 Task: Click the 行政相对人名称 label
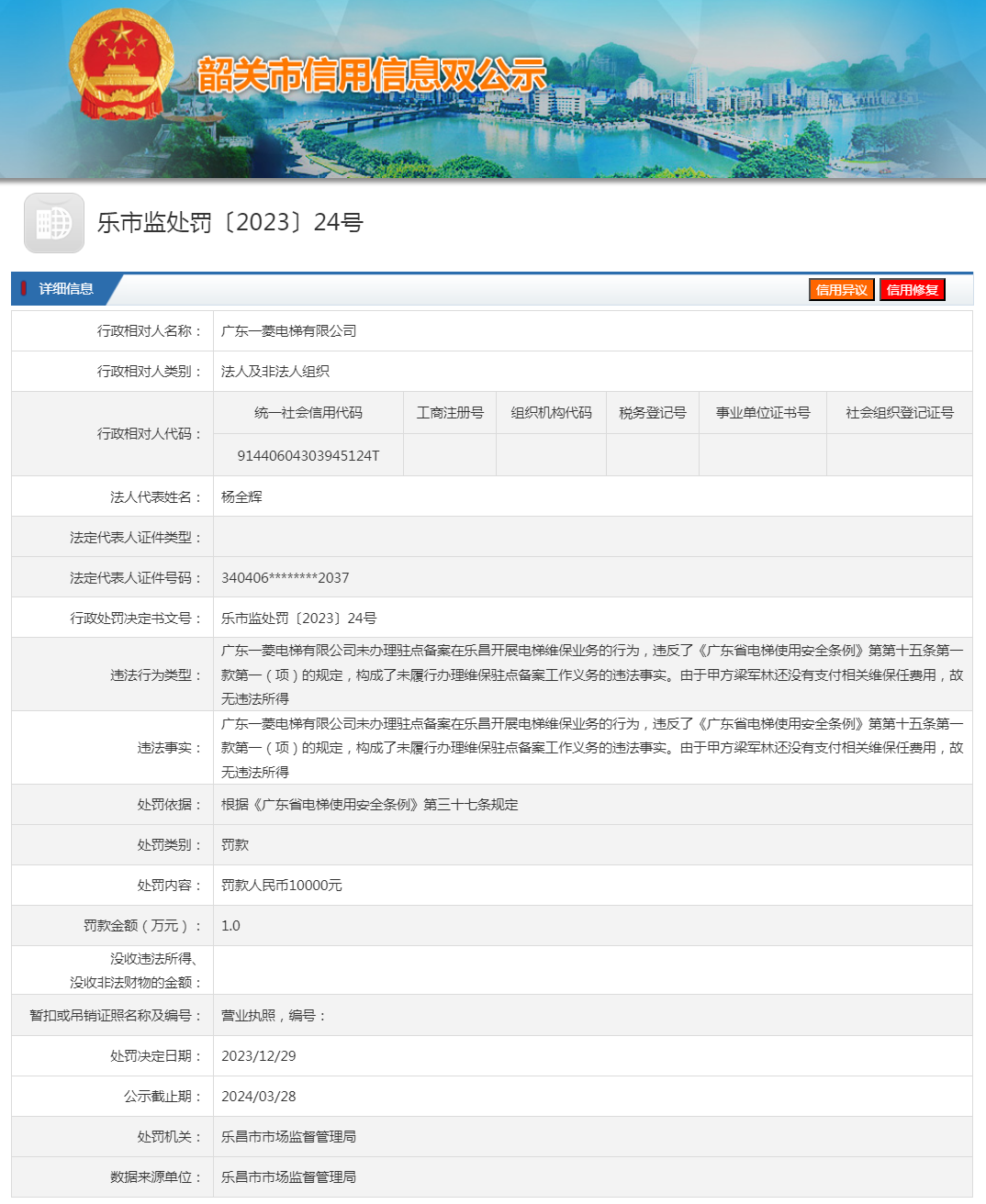pos(150,331)
